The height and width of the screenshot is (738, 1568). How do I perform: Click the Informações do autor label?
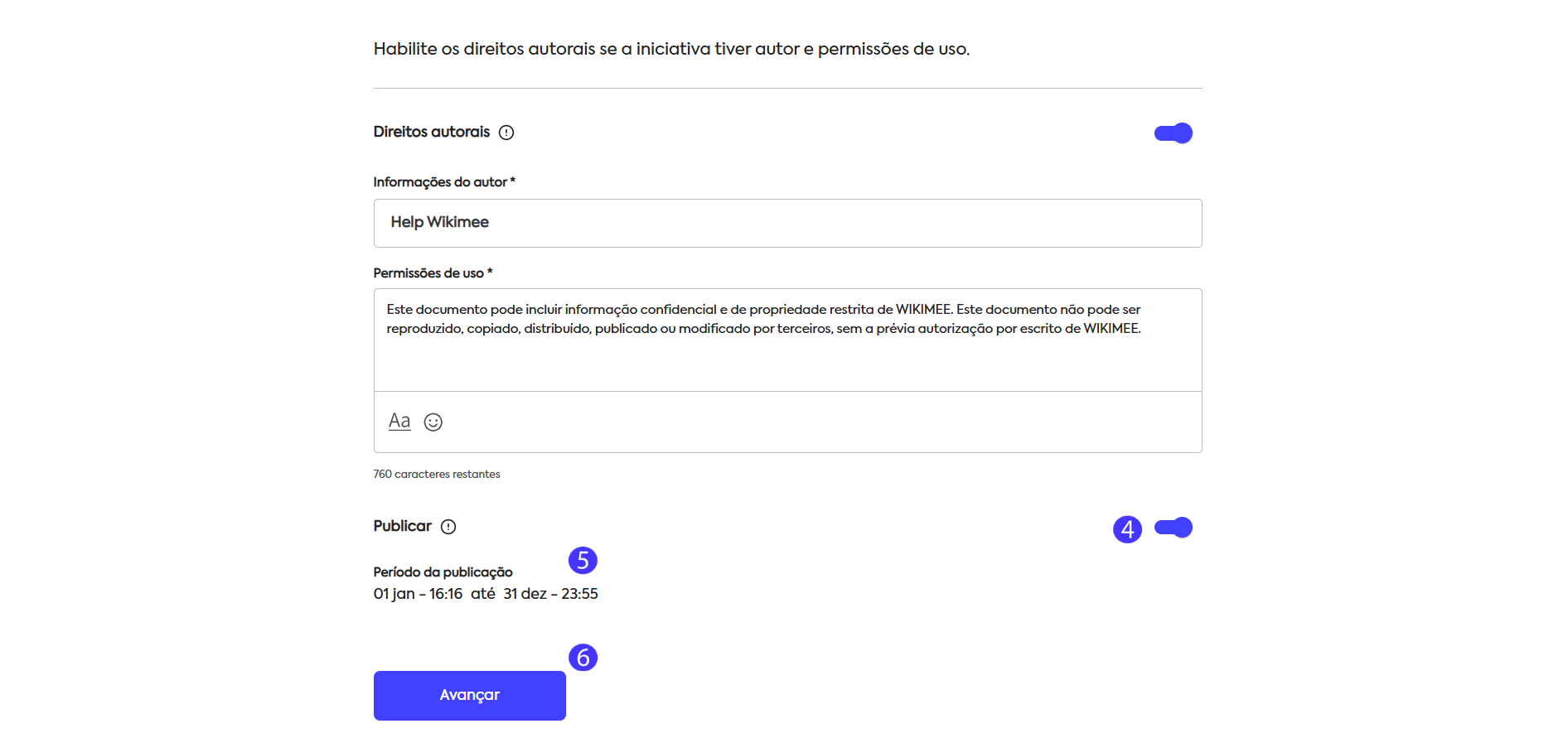pos(443,182)
